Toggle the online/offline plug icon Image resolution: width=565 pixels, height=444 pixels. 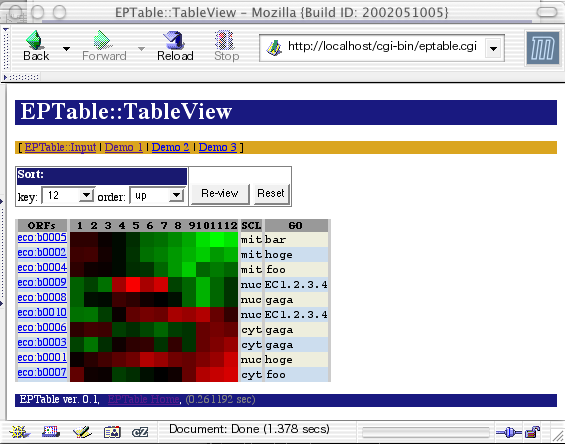coord(508,432)
